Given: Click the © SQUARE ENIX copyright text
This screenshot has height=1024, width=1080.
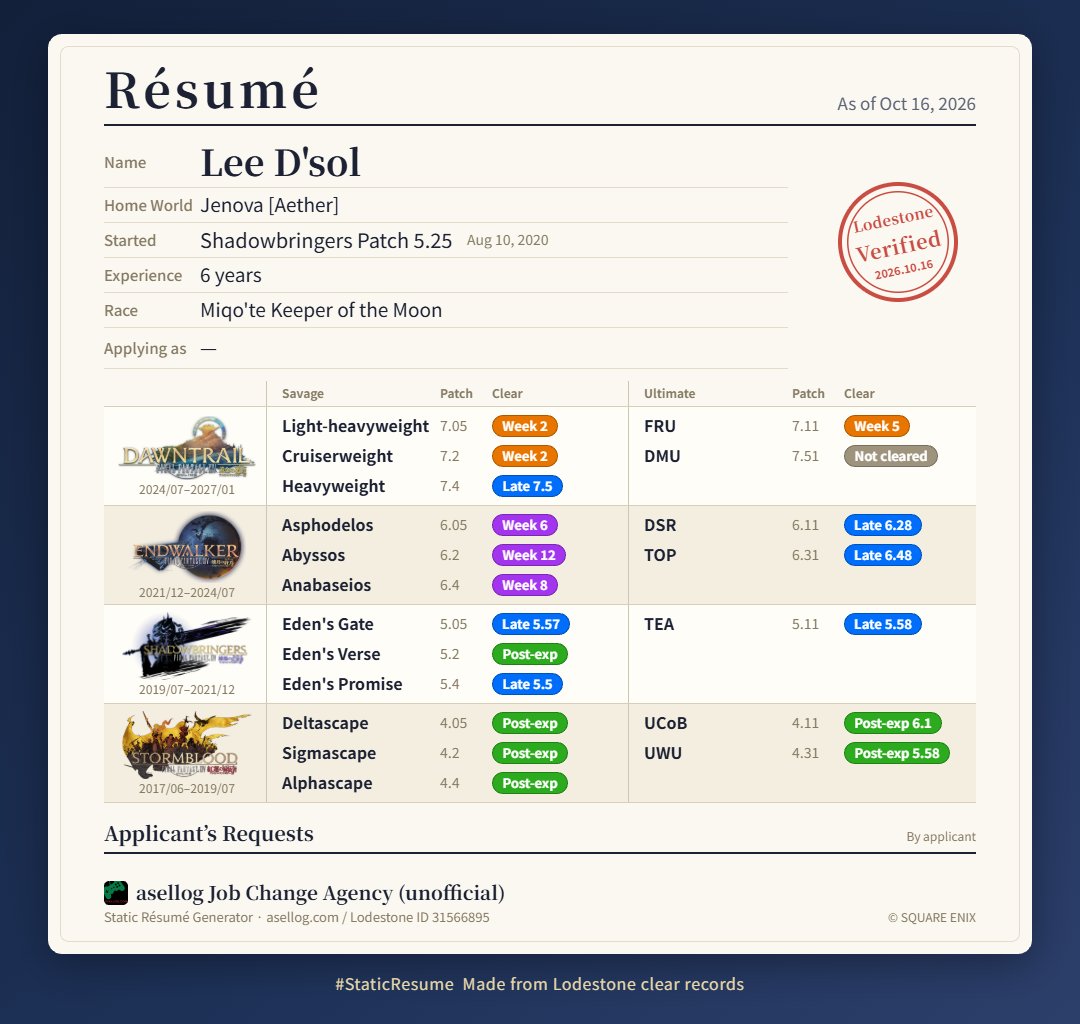Looking at the screenshot, I should point(932,918).
